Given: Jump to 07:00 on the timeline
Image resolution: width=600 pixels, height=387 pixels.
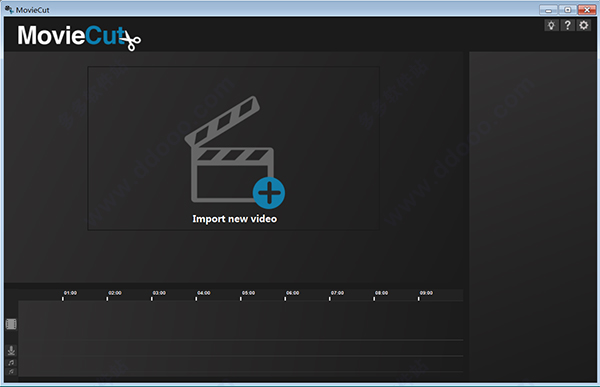Looking at the screenshot, I should coord(337,293).
